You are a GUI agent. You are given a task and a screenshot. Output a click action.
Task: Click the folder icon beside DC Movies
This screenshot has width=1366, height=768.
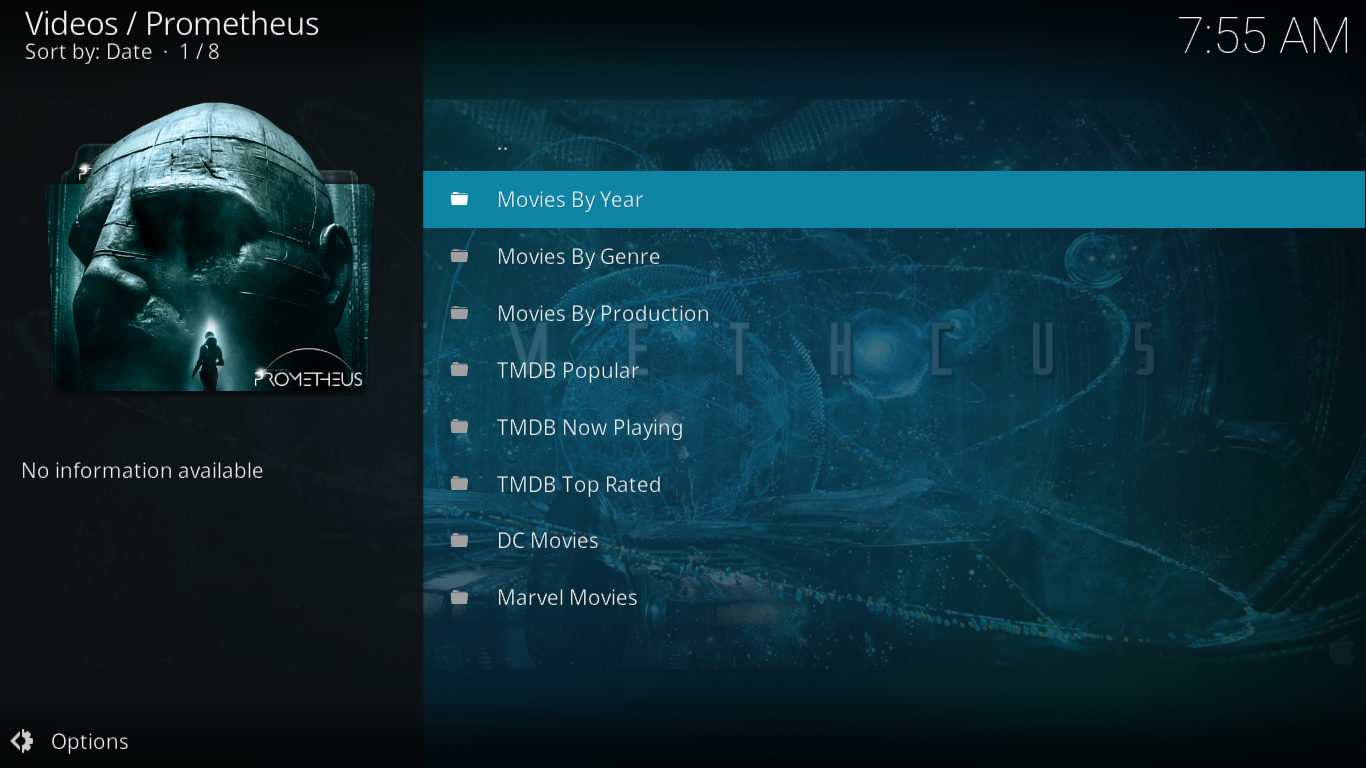[459, 540]
